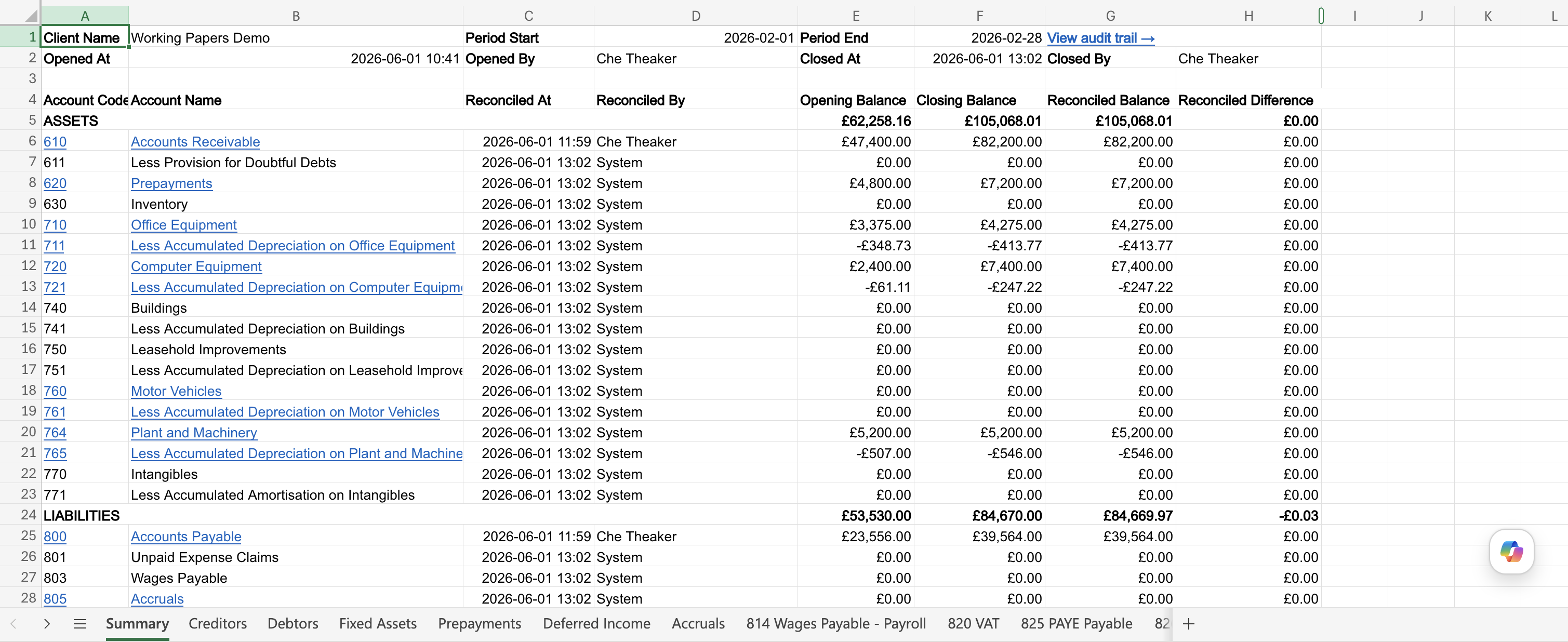
Task: Open account code 800 link
Action: 55,536
